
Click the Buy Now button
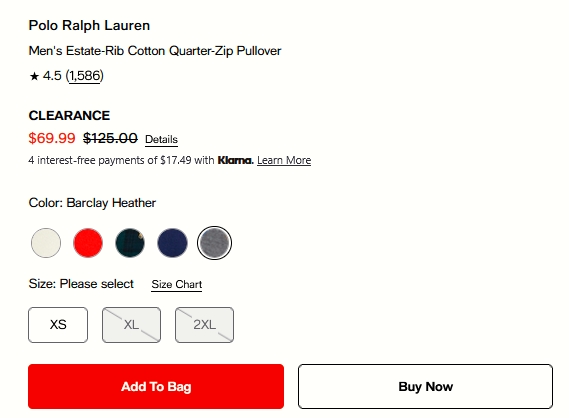pyautogui.click(x=426, y=386)
